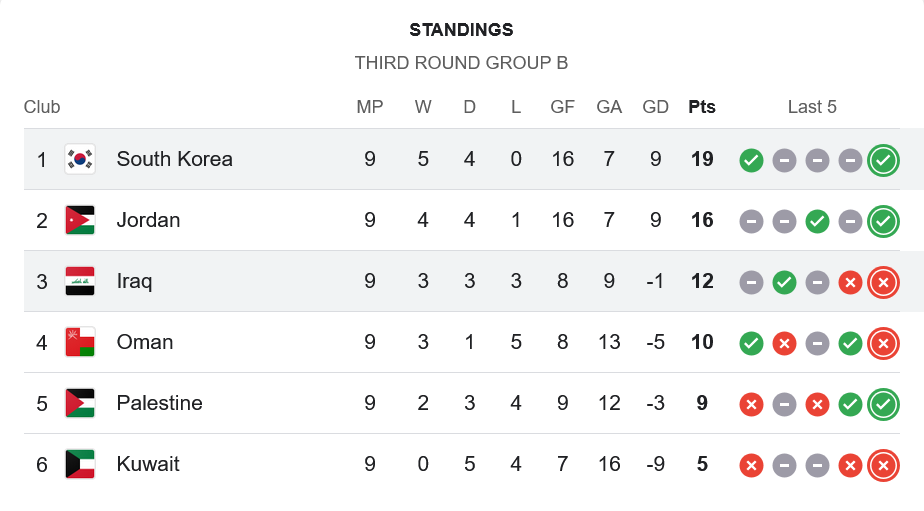
Task: Click the Pts column header
Action: pos(702,107)
